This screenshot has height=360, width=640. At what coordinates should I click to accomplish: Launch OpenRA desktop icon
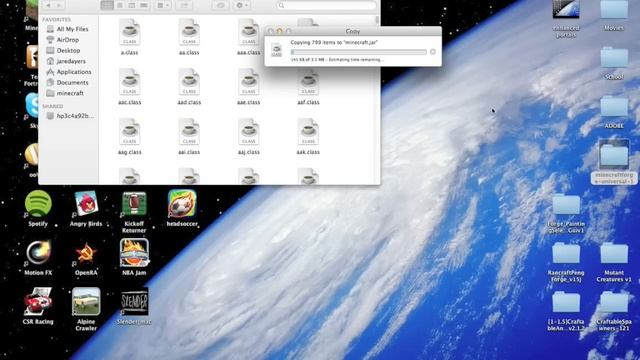click(x=86, y=253)
